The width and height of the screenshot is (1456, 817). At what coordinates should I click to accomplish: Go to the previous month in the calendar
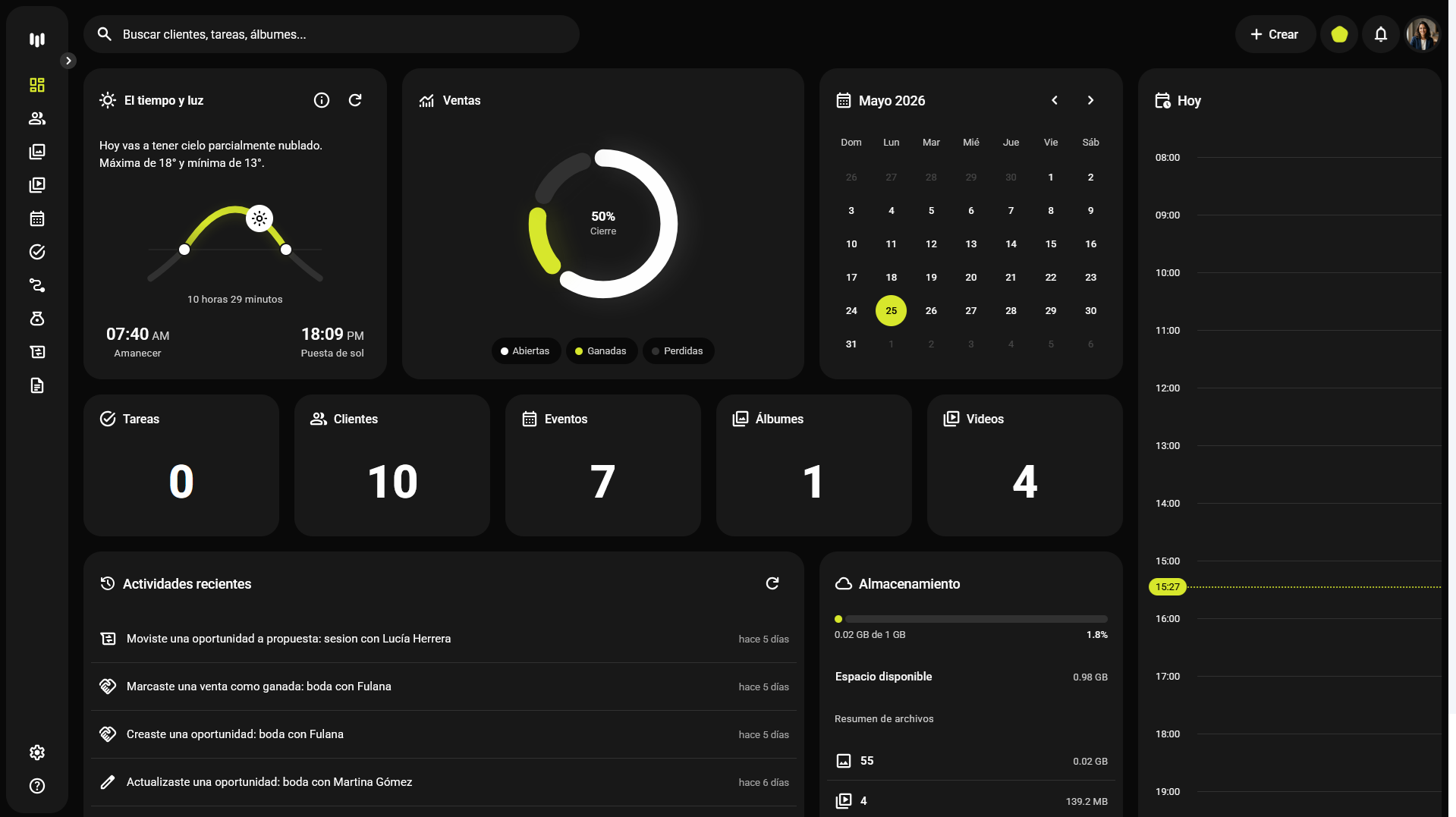tap(1055, 100)
